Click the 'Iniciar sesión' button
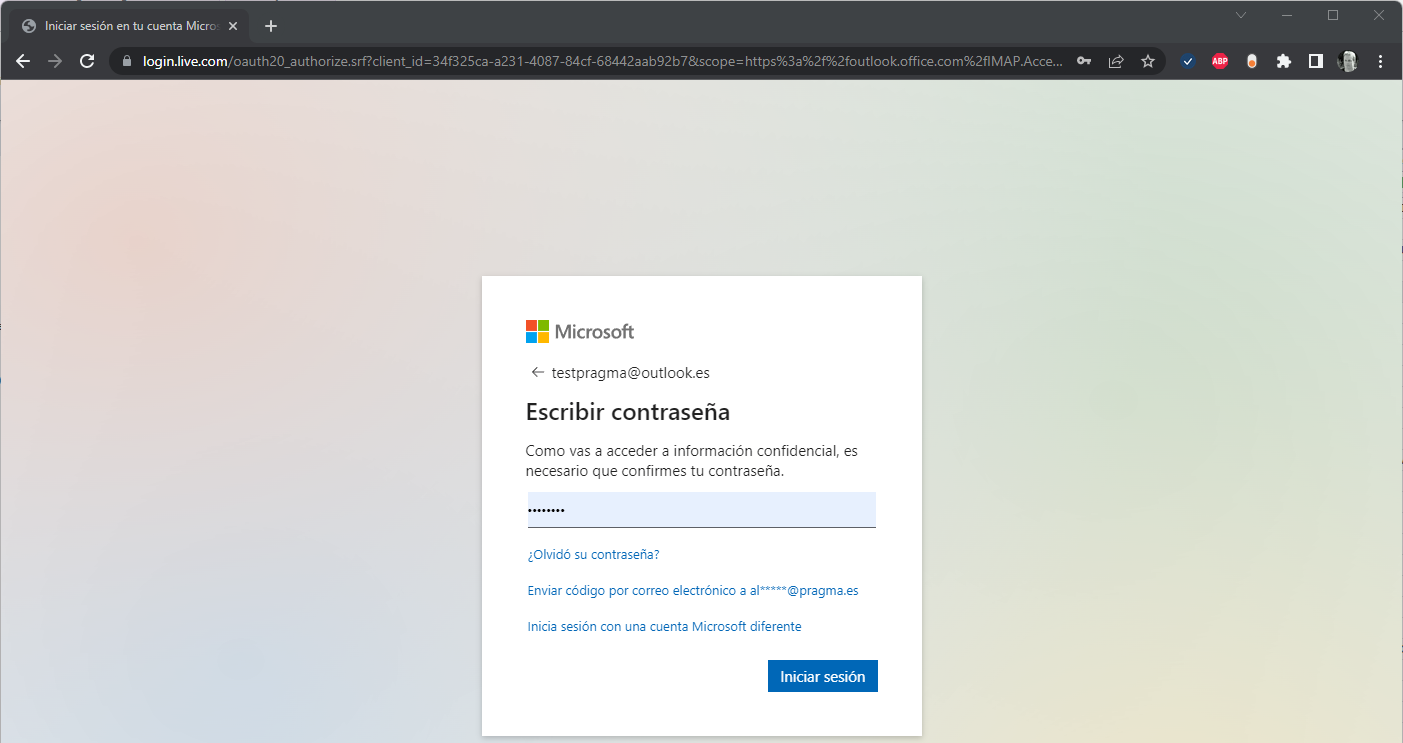 [x=823, y=676]
